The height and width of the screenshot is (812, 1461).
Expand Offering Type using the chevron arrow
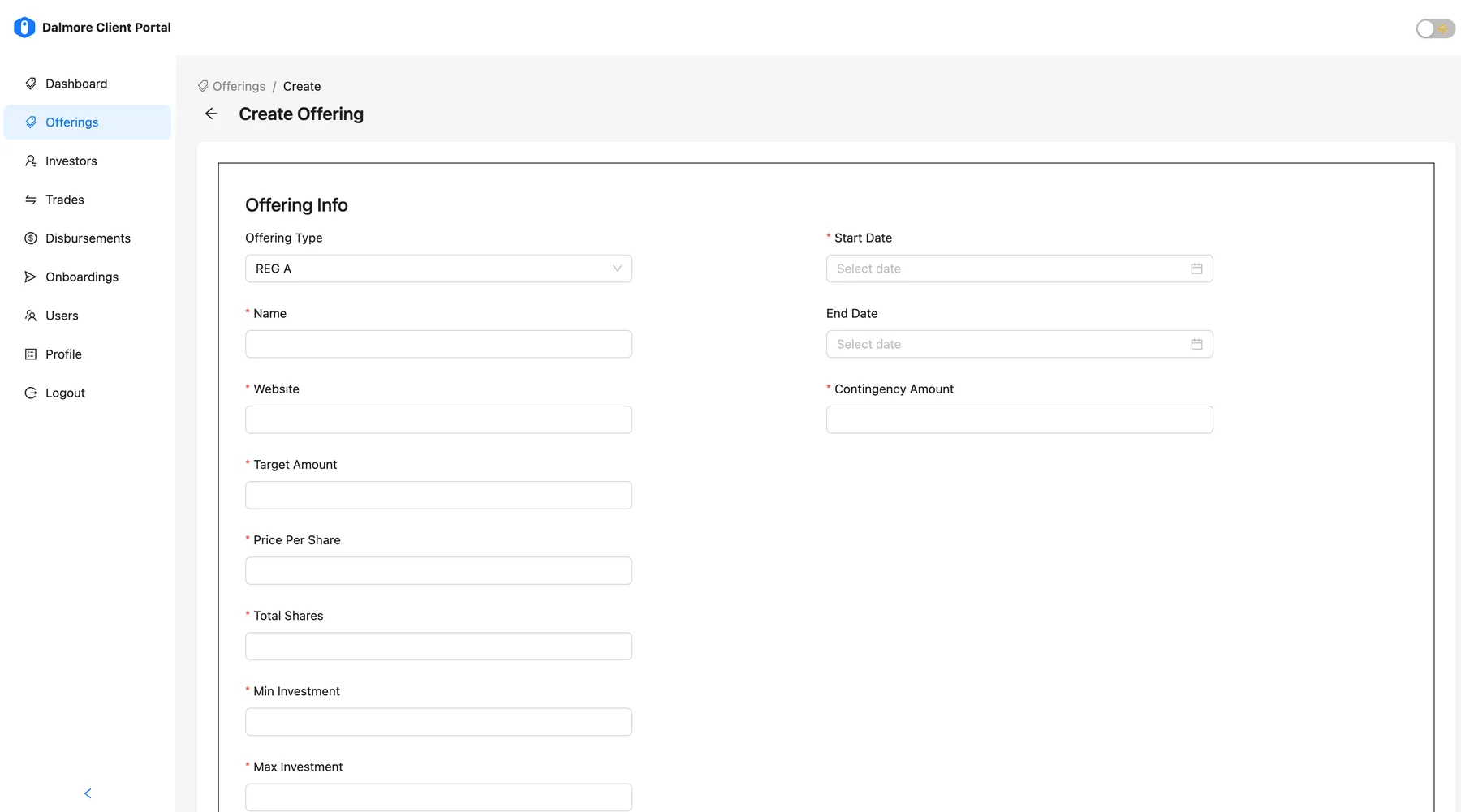coord(617,269)
